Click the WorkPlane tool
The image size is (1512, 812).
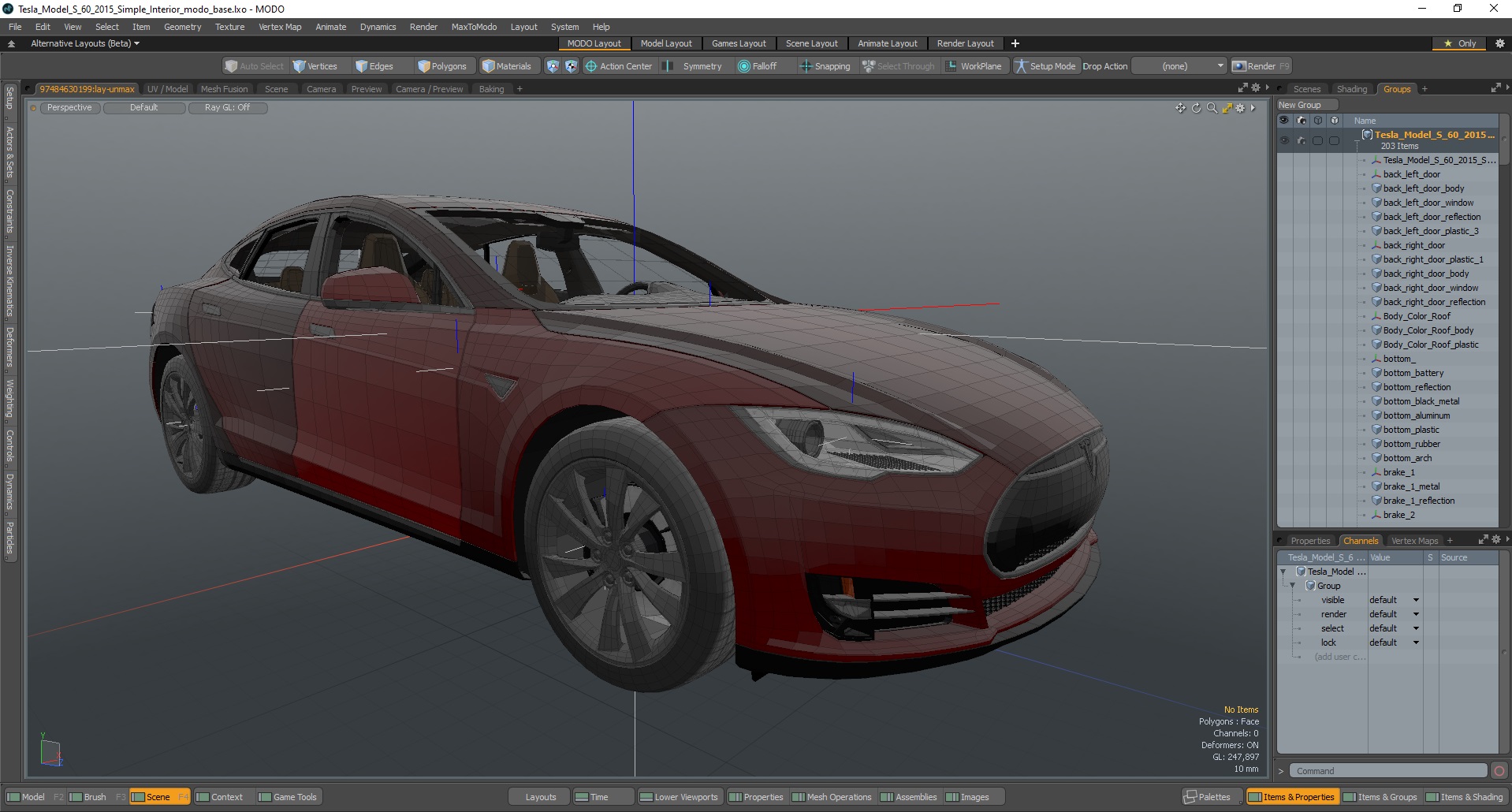click(974, 66)
